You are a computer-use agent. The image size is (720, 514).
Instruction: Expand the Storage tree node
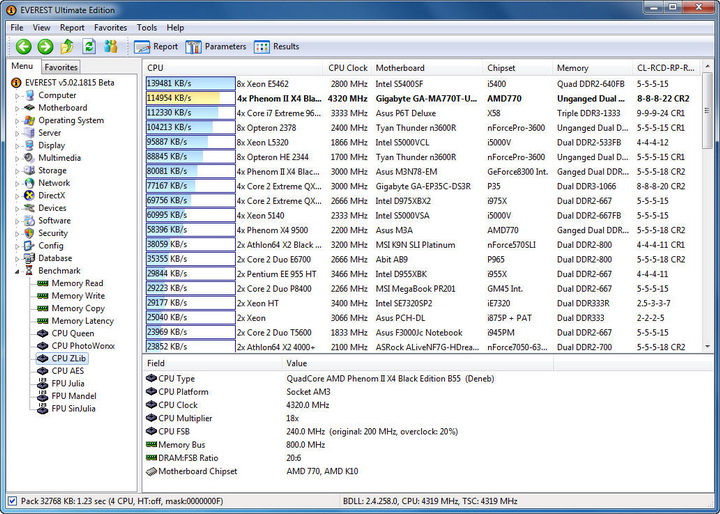[x=17, y=171]
